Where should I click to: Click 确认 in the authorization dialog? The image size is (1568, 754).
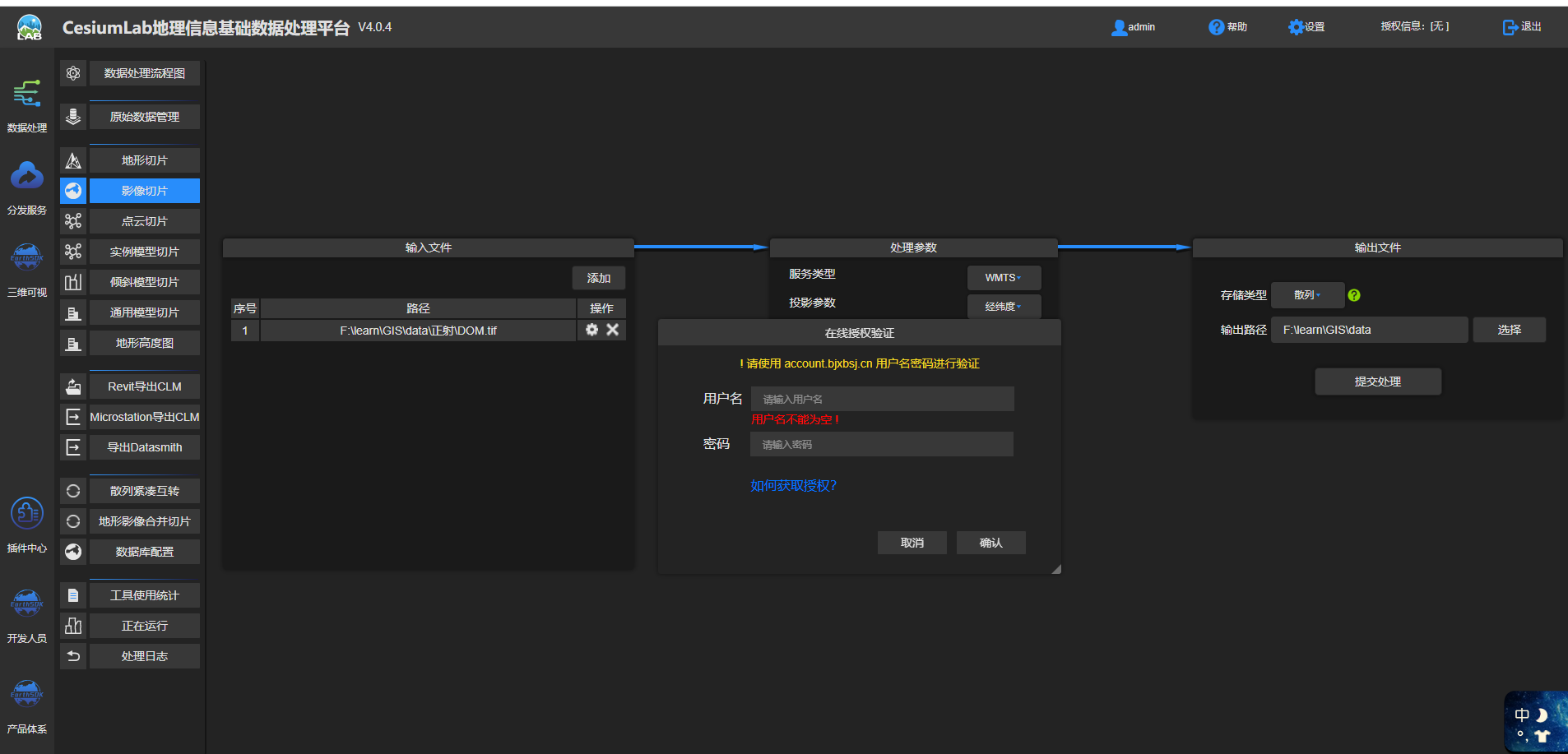pos(991,543)
